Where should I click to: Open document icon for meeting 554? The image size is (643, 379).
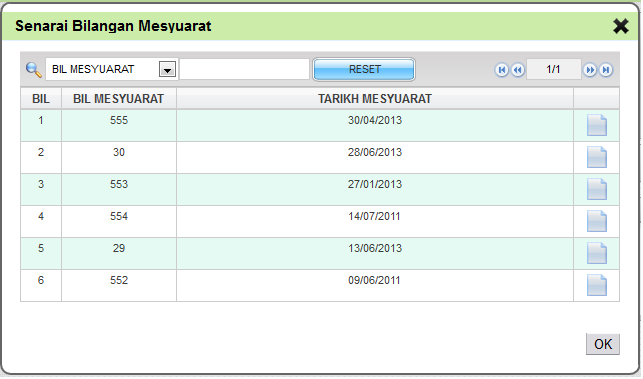coord(597,221)
